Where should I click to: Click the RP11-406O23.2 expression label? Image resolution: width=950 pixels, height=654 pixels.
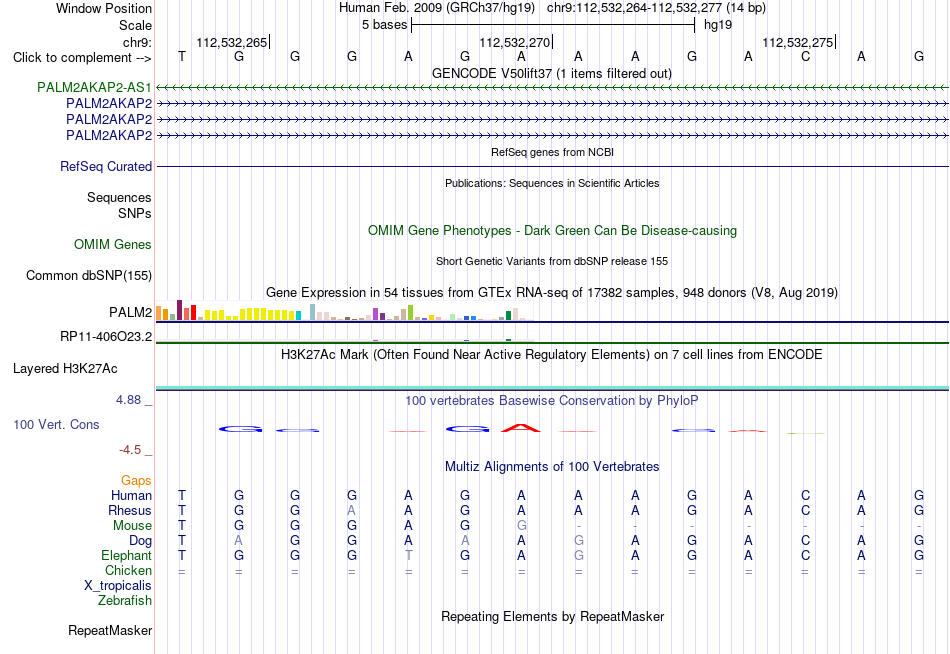click(x=106, y=336)
